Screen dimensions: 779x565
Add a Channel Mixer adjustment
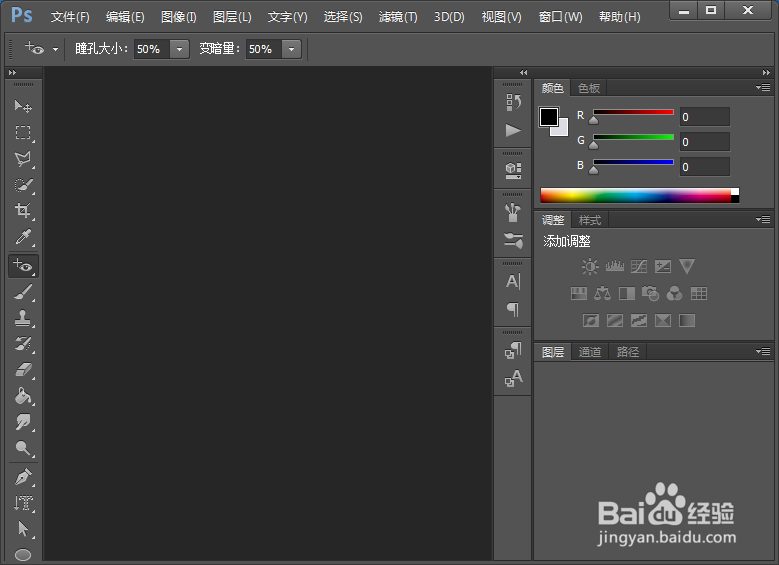674,294
